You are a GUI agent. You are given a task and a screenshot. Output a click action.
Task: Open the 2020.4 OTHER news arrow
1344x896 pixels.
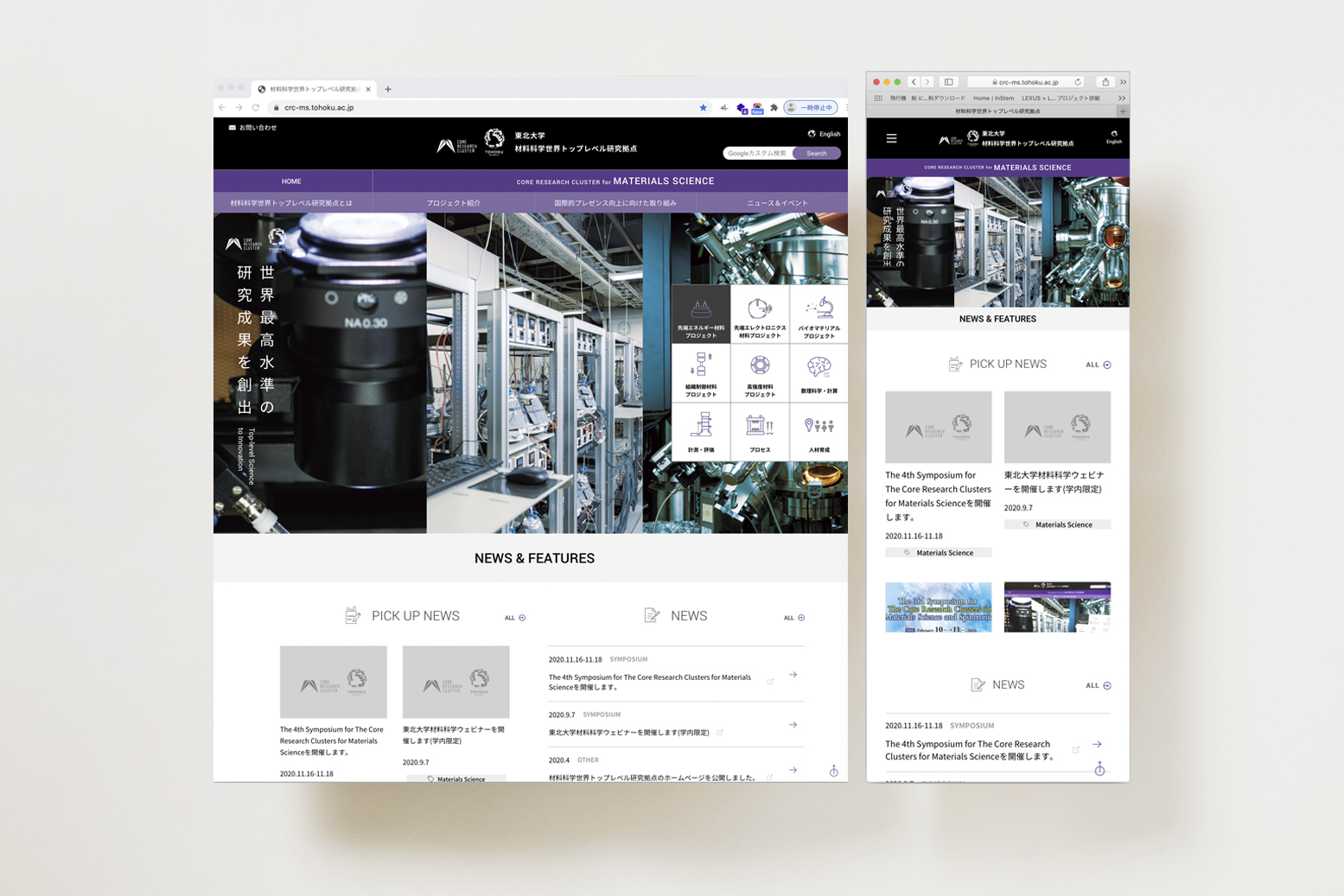pyautogui.click(x=793, y=770)
